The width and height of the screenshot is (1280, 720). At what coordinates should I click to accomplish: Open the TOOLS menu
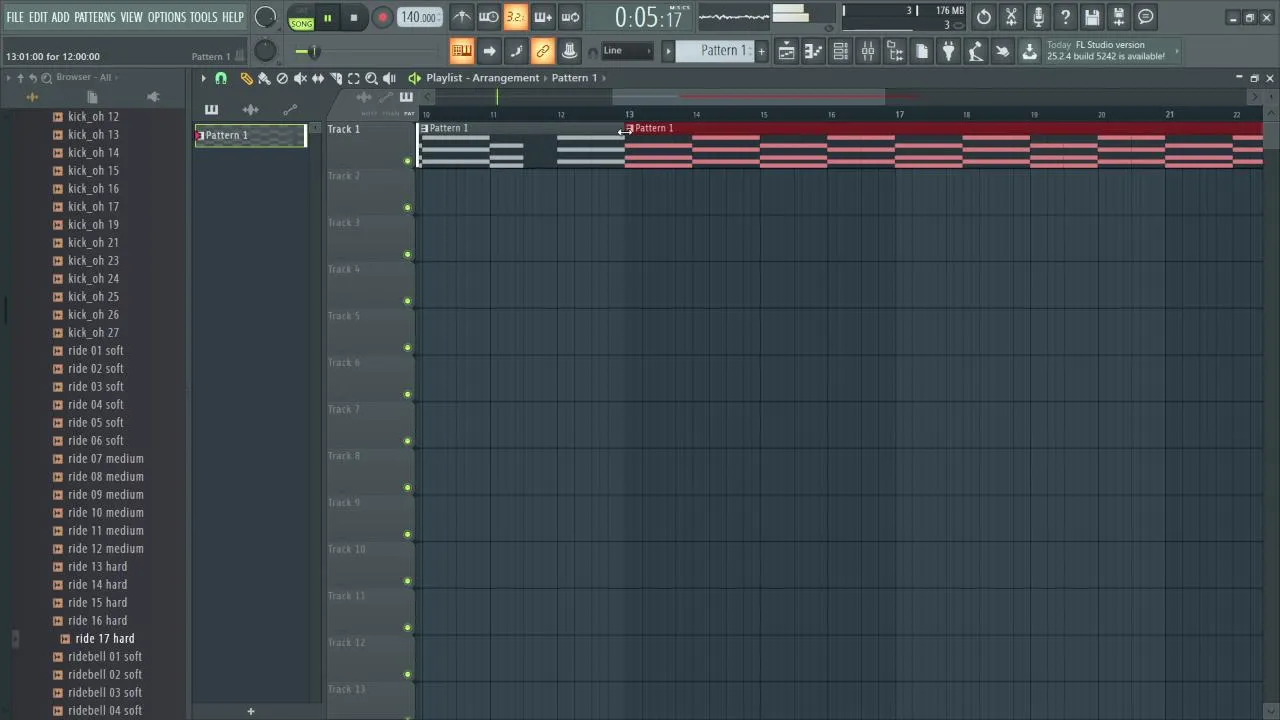pyautogui.click(x=203, y=17)
